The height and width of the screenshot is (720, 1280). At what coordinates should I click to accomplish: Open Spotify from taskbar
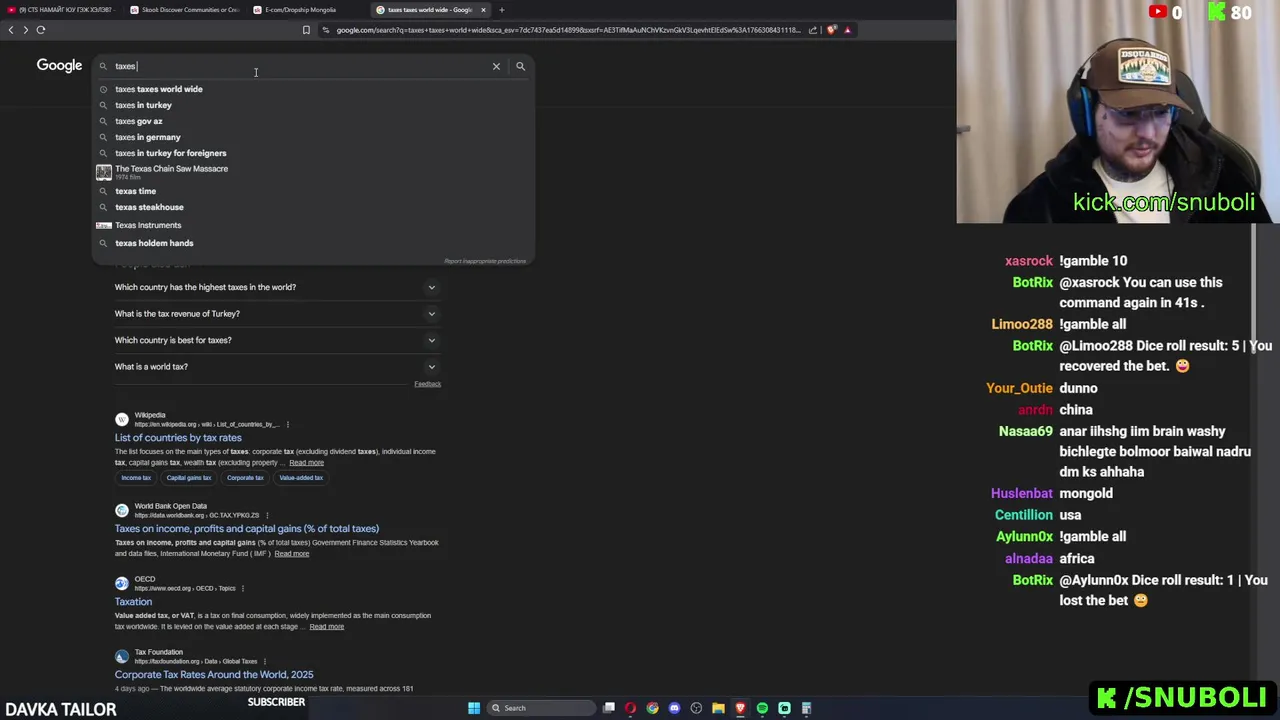(762, 708)
